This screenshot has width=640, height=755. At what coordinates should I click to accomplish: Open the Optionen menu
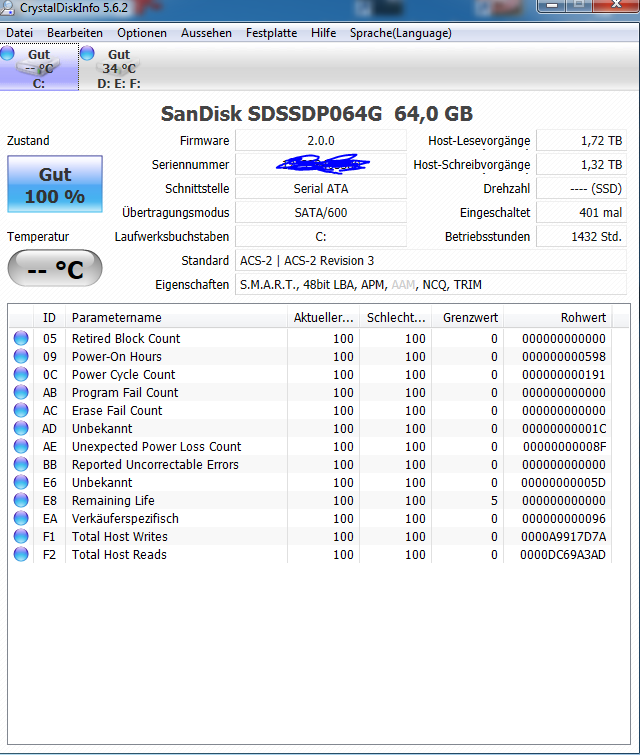pyautogui.click(x=142, y=33)
